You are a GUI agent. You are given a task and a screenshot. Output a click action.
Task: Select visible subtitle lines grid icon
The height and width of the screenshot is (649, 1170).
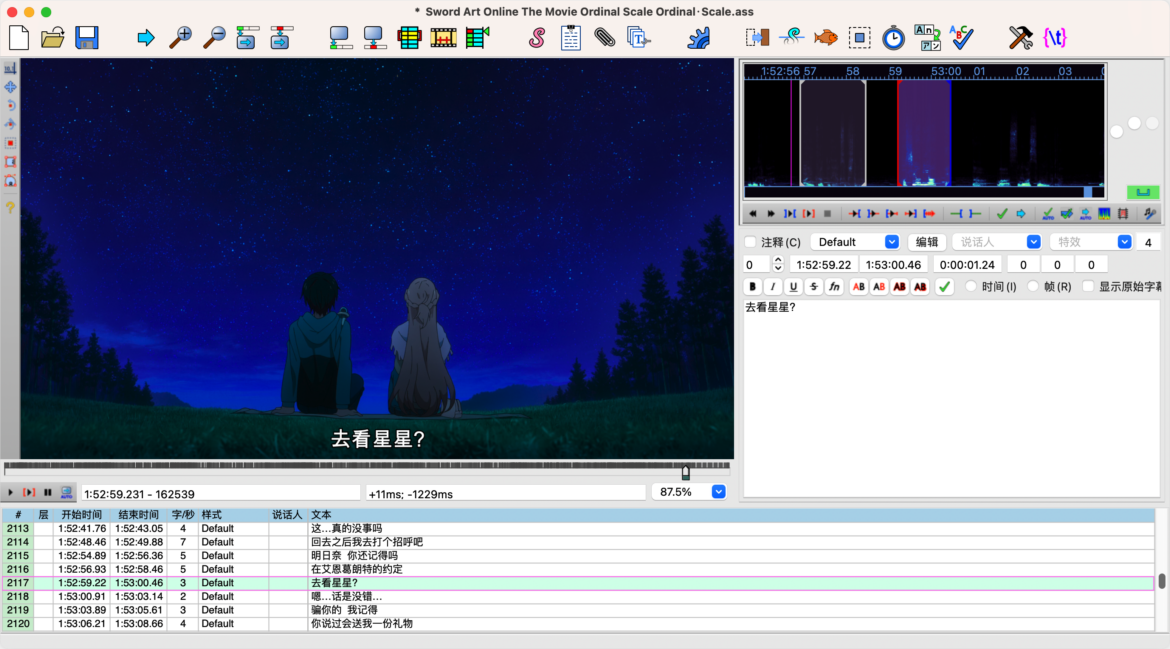tap(409, 37)
